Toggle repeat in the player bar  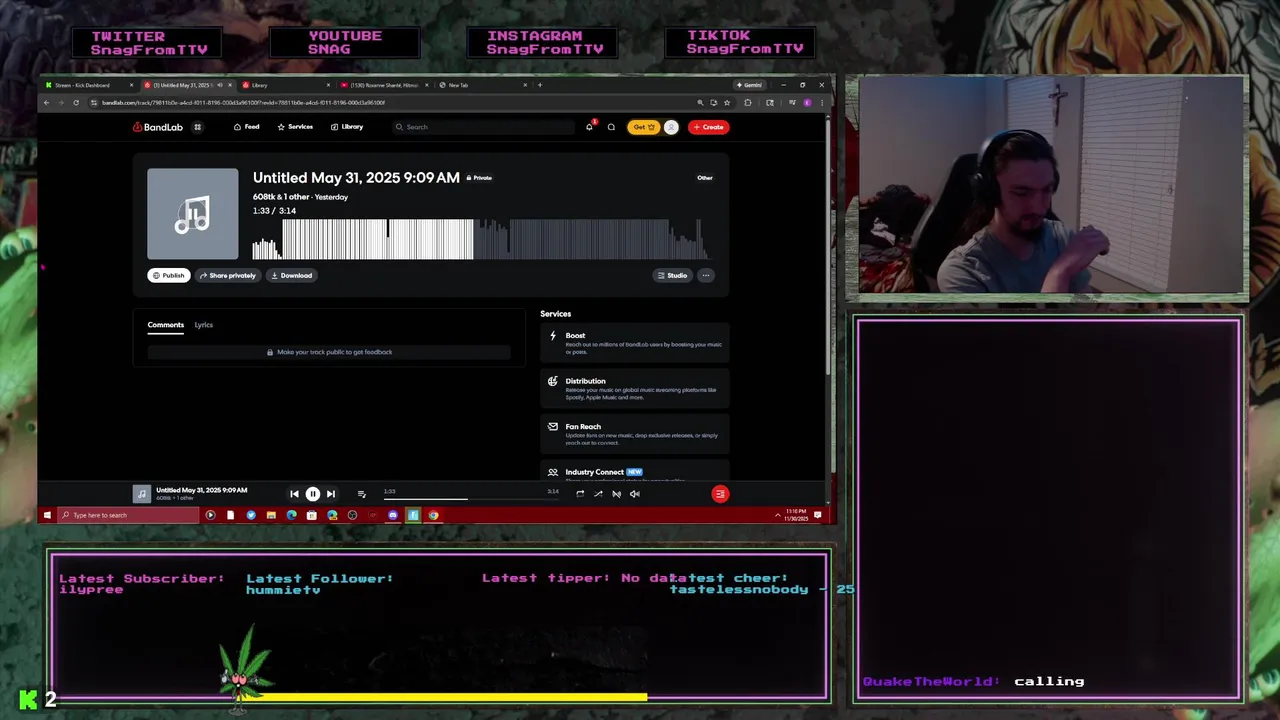point(580,494)
